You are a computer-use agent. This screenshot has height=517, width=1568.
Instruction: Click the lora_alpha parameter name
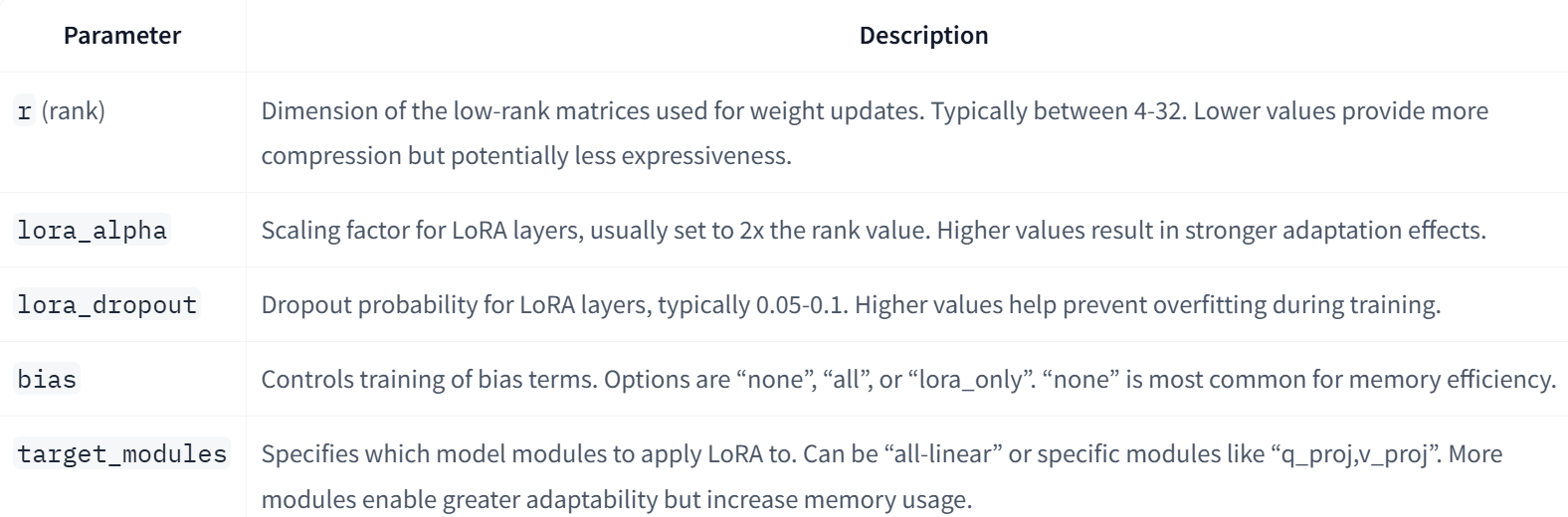tap(92, 231)
